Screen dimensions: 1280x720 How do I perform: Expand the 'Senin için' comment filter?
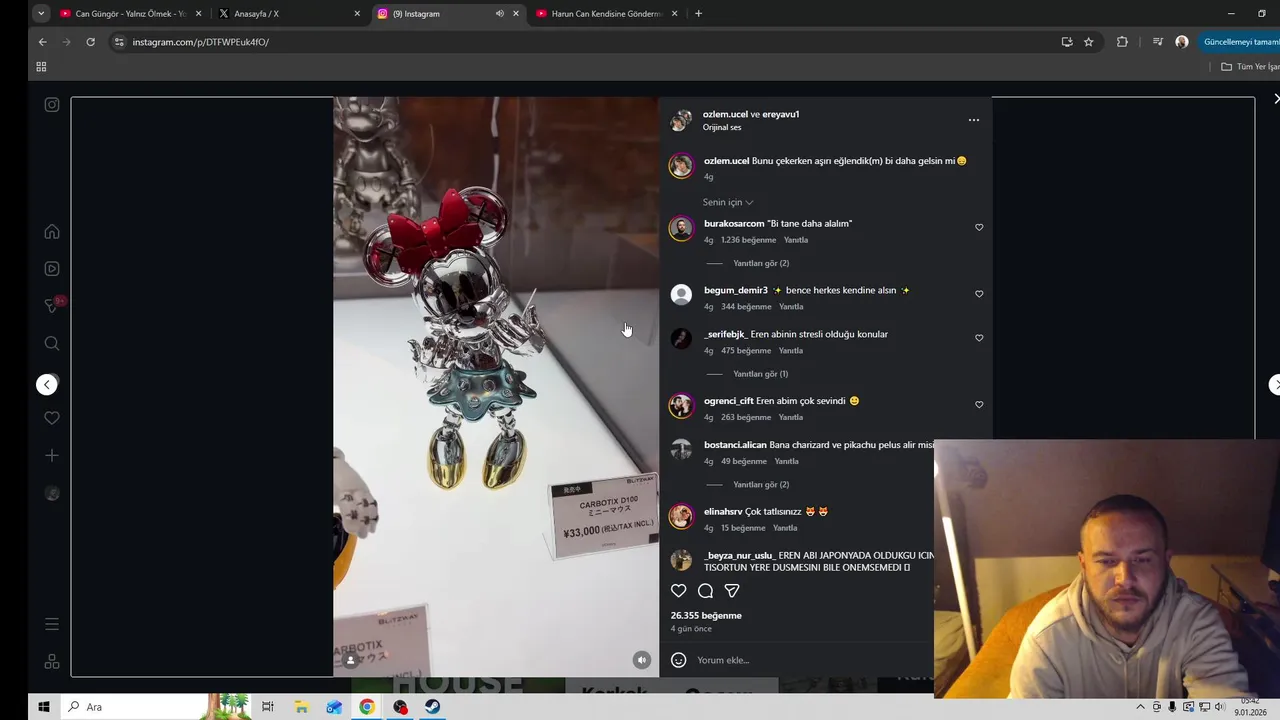click(728, 202)
